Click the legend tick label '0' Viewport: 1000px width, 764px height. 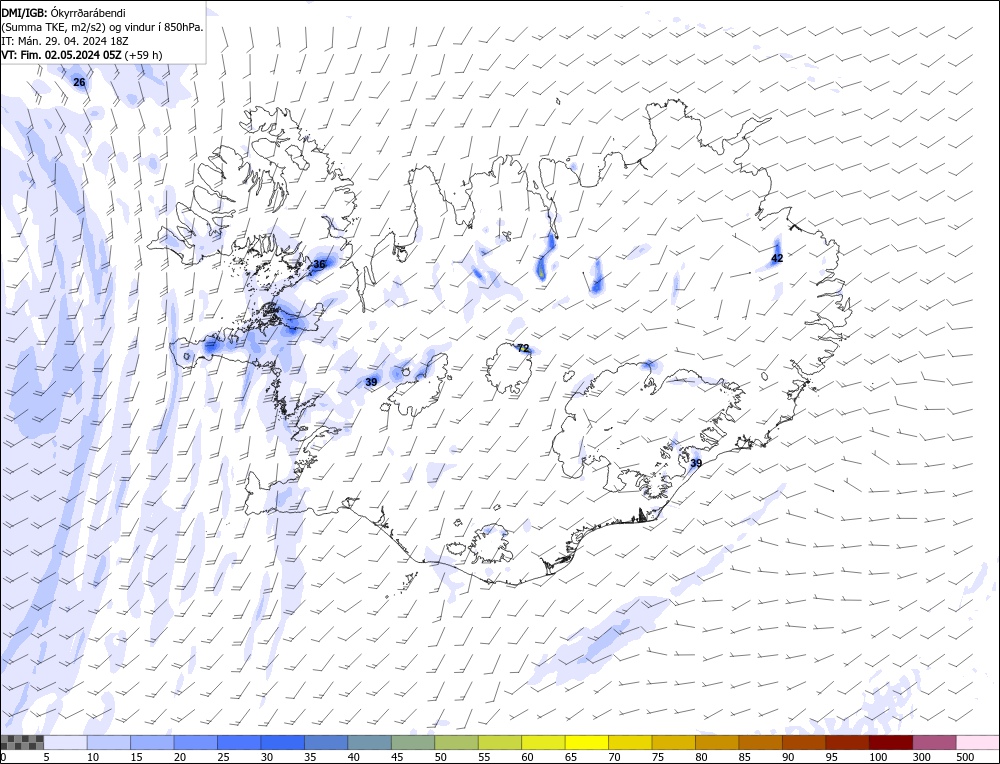pyautogui.click(x=3, y=757)
